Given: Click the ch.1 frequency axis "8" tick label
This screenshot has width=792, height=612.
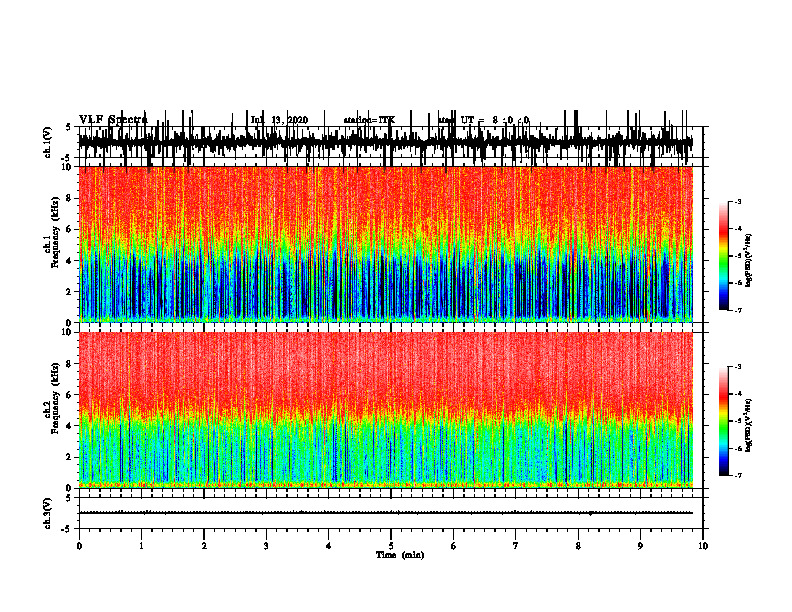Looking at the screenshot, I should tap(70, 198).
